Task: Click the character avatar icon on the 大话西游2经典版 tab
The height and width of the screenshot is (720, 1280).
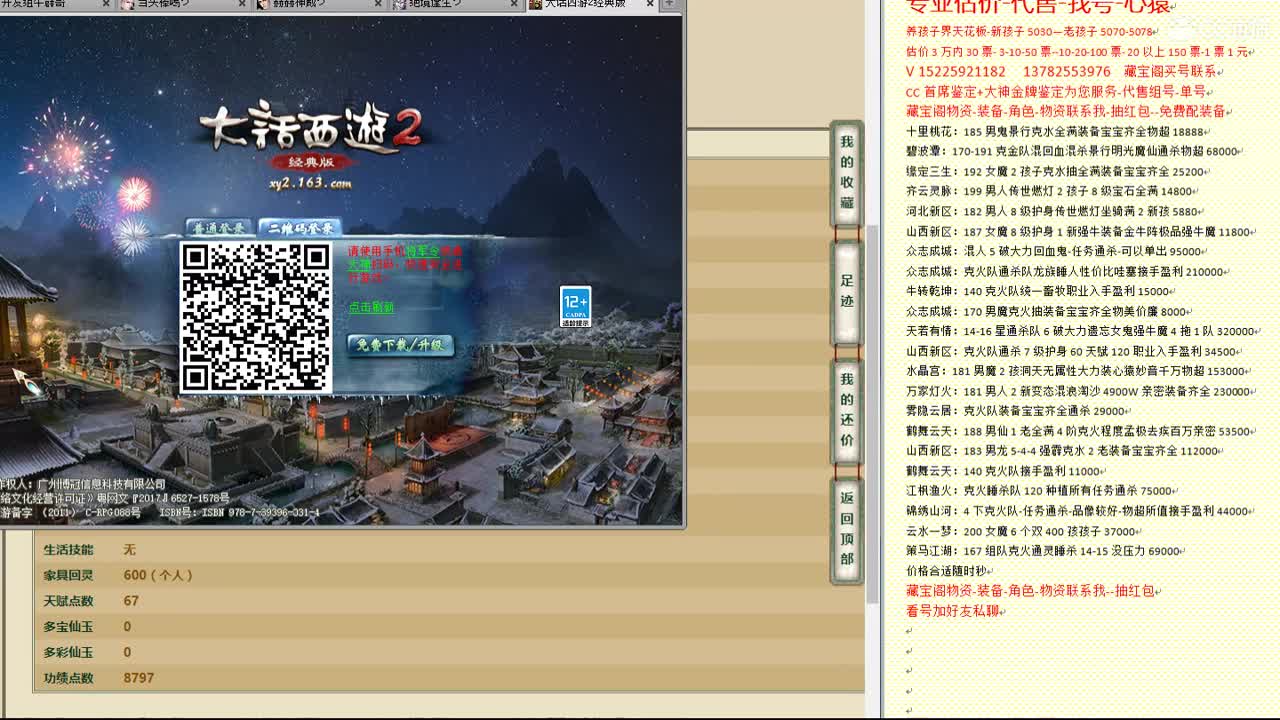Action: click(536, 4)
